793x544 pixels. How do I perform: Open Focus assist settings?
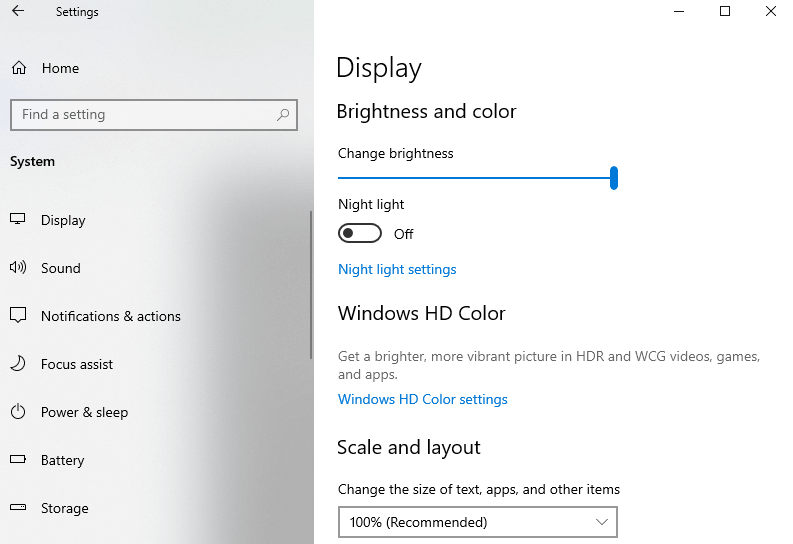[77, 364]
